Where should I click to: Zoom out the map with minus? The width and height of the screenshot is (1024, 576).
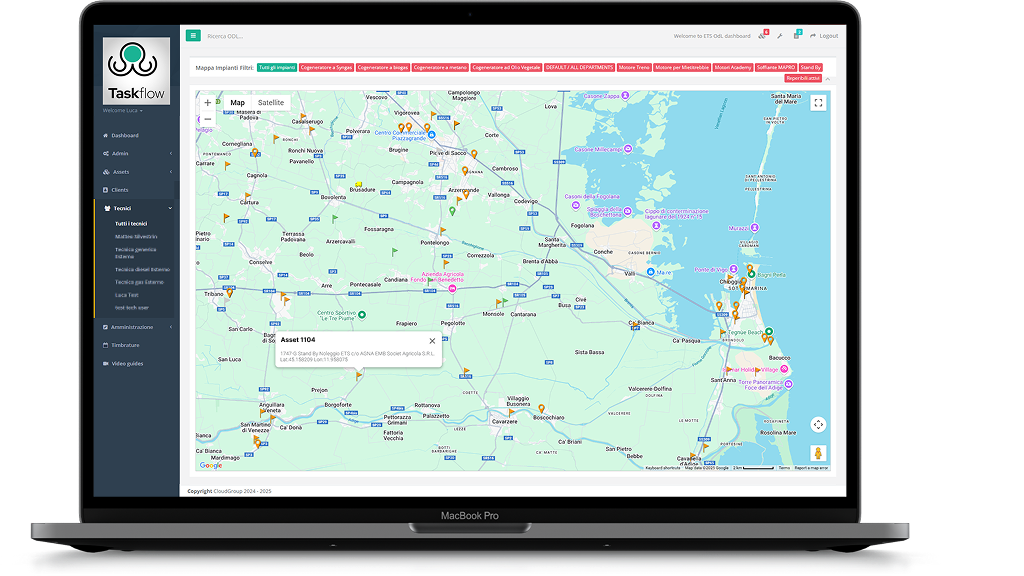click(x=208, y=119)
